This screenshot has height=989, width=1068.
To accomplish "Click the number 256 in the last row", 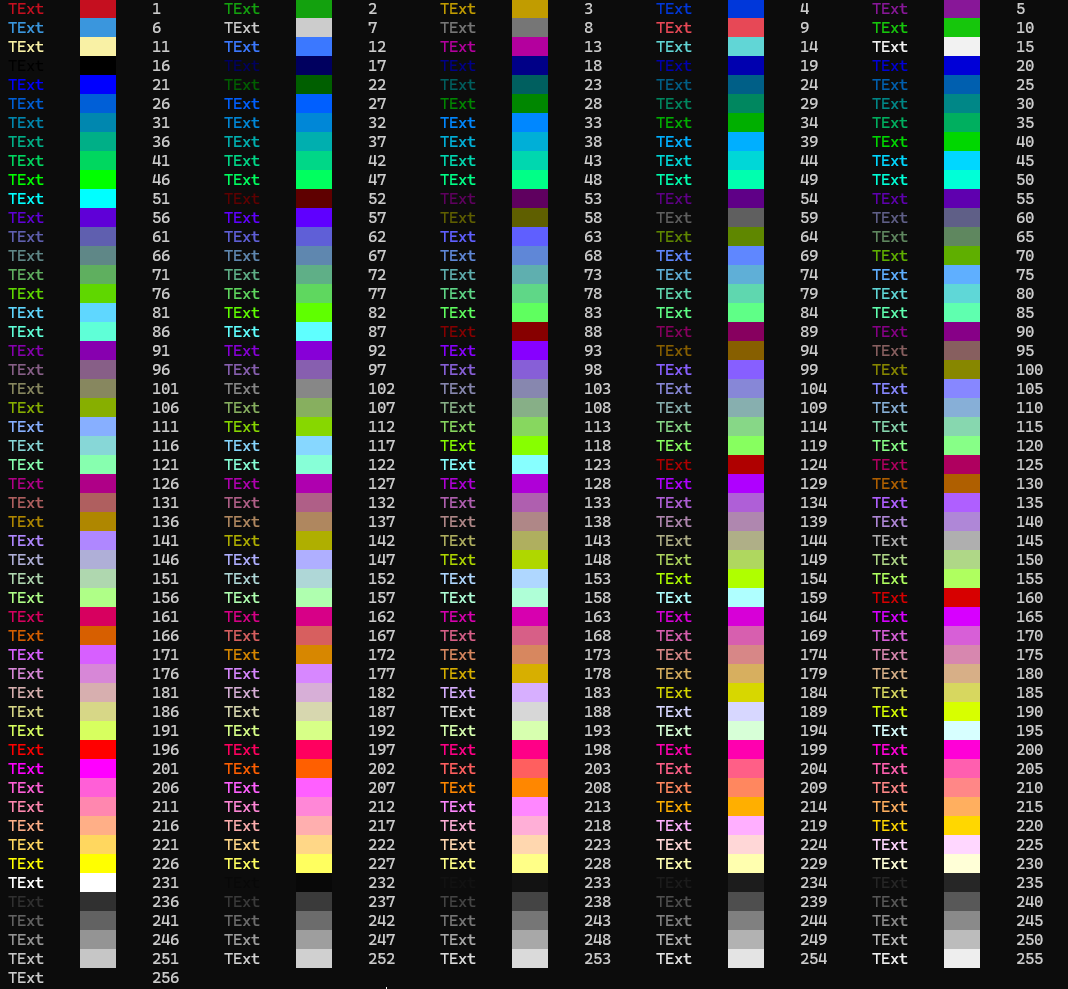I will tap(165, 978).
